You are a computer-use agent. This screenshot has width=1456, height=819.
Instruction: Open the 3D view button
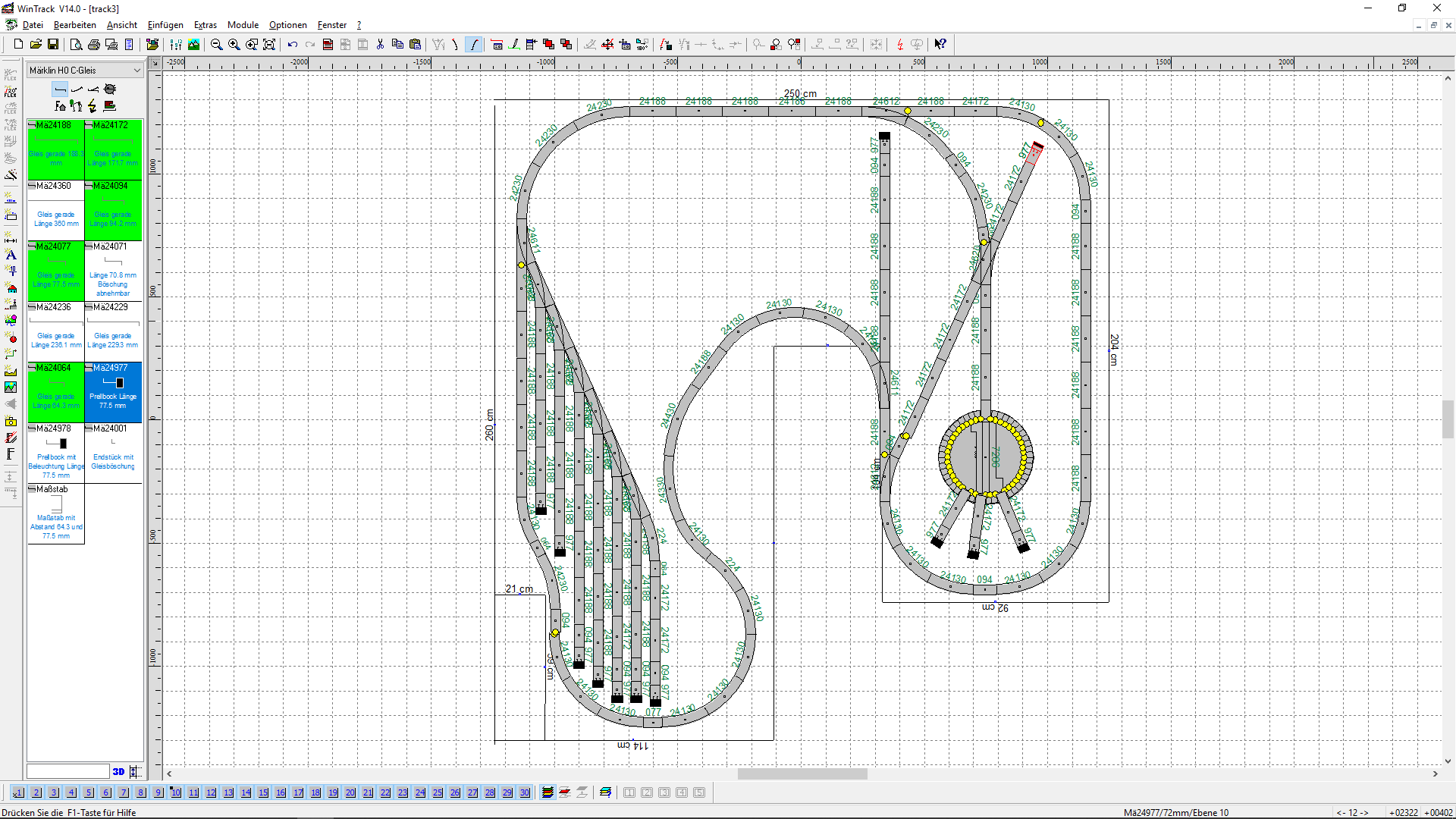pyautogui.click(x=118, y=772)
